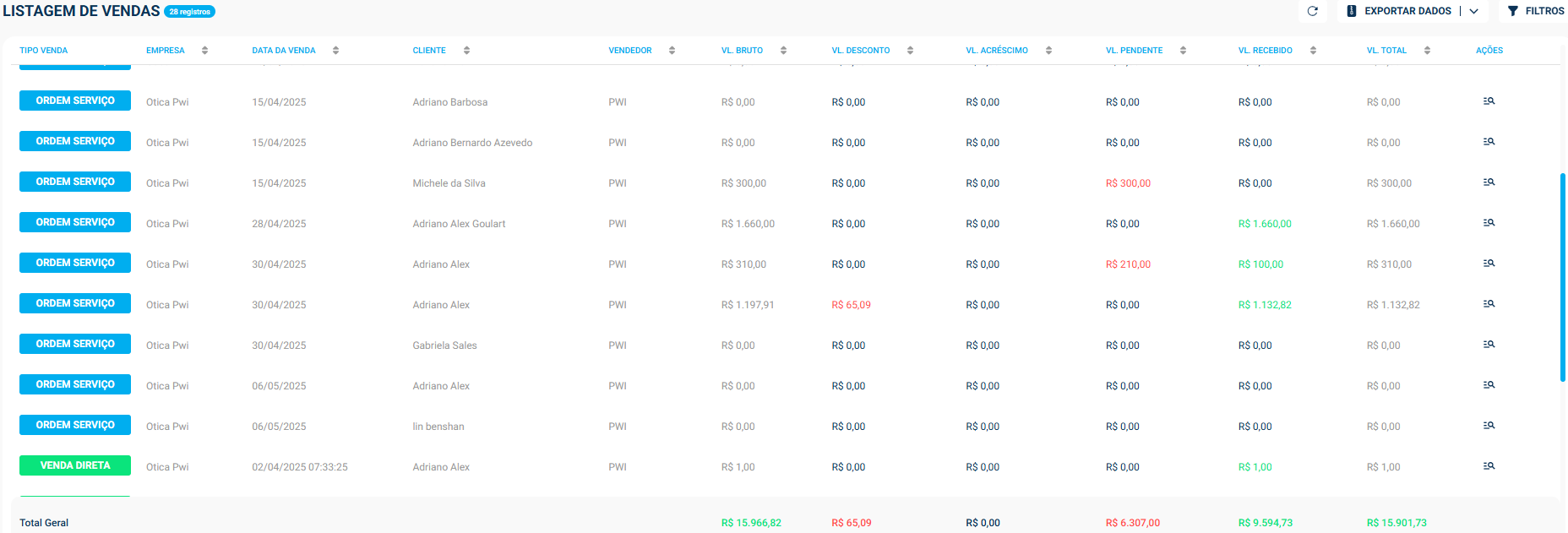Click the Cliente header label
The width and height of the screenshot is (1568, 533).
pyautogui.click(x=429, y=51)
